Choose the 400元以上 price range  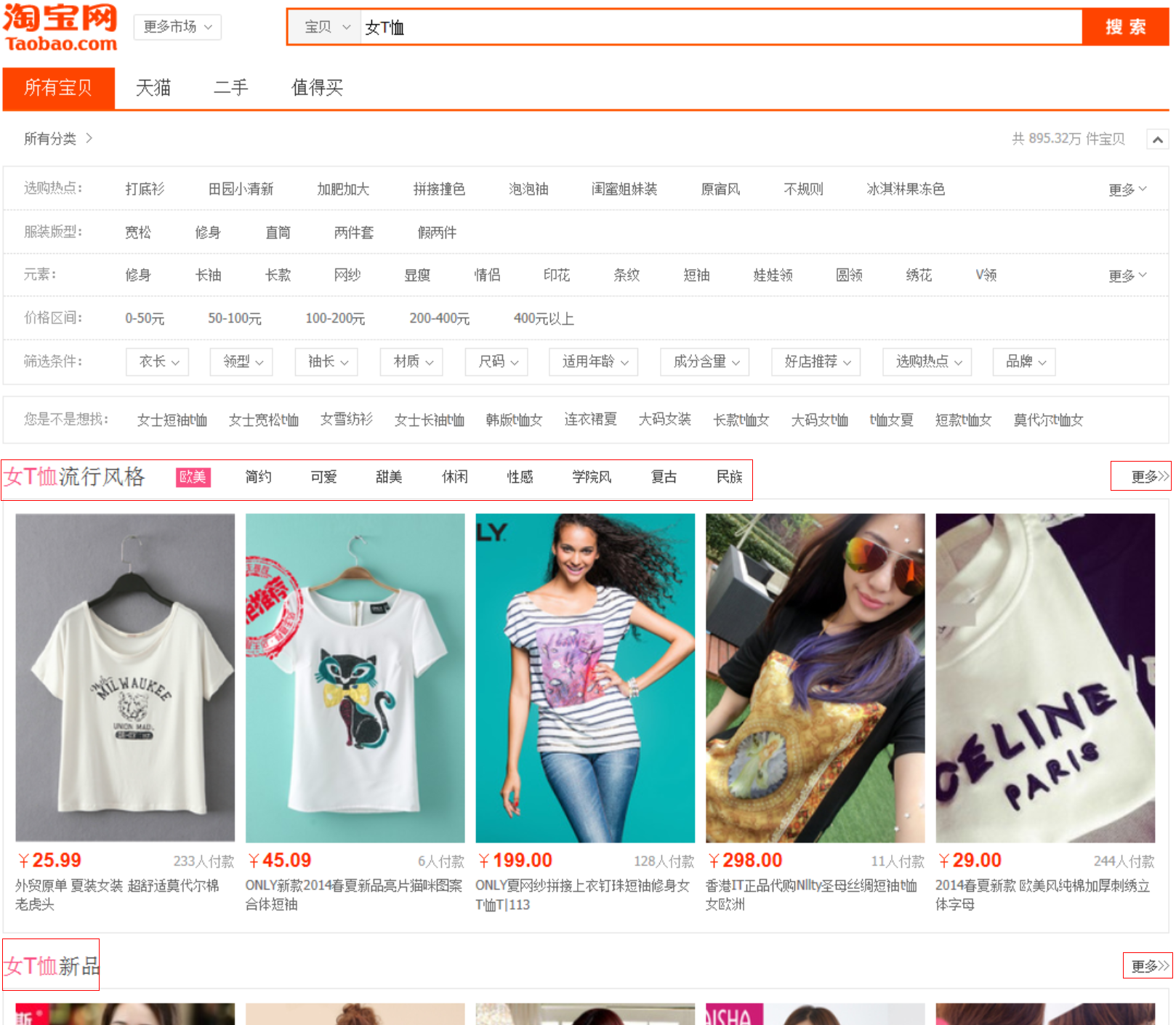coord(544,318)
